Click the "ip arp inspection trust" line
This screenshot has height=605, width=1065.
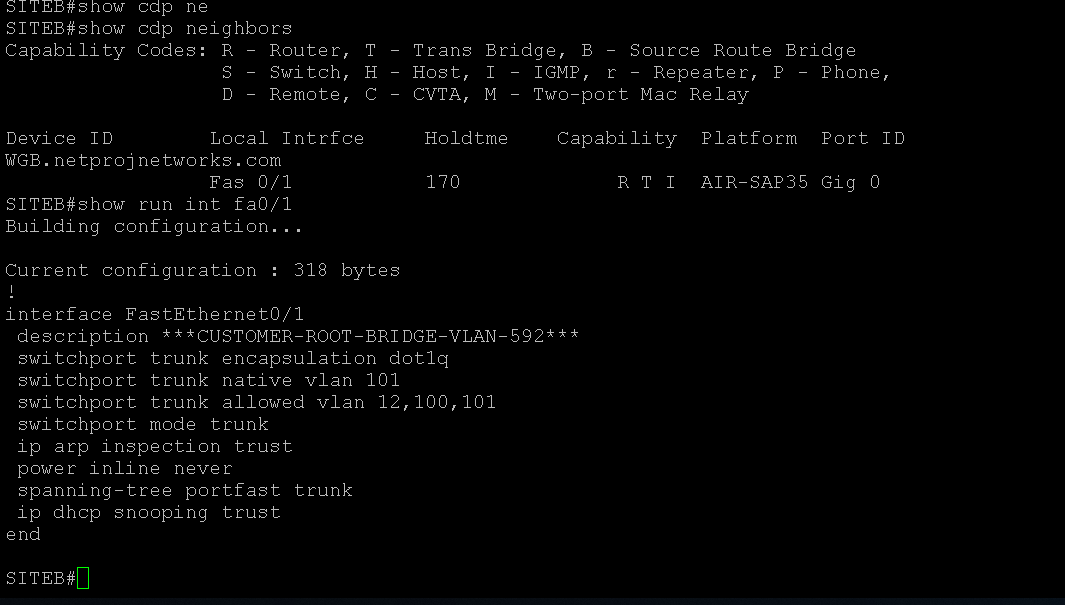[x=155, y=446]
